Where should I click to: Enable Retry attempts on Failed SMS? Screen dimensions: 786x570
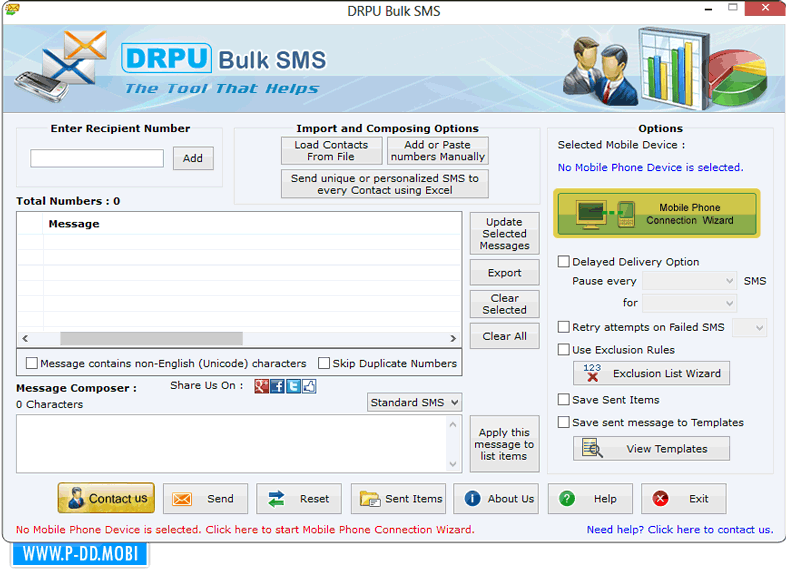coord(564,327)
